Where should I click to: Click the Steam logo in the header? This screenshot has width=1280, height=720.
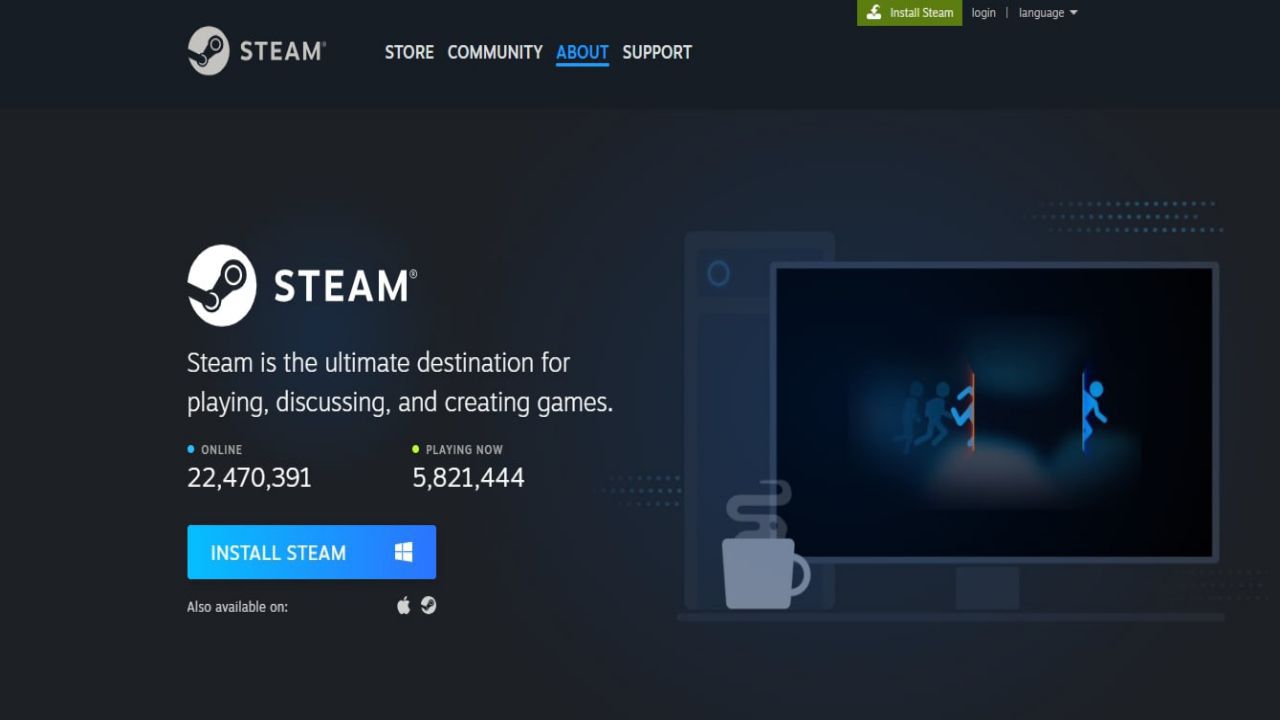[255, 51]
